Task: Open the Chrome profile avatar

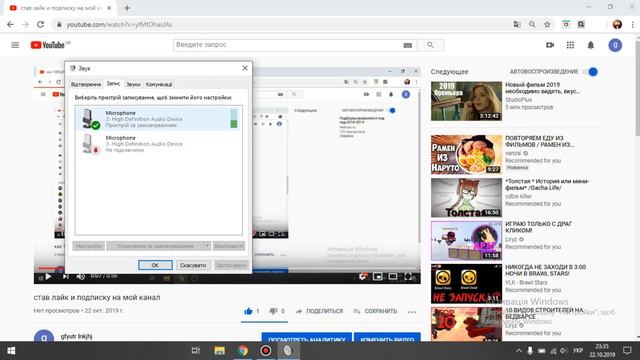Action: [617, 24]
